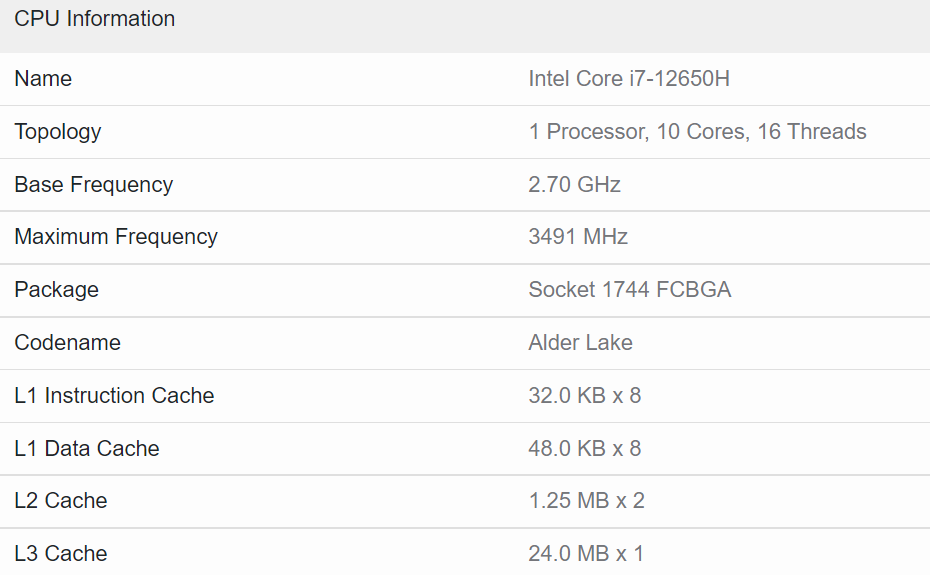Select the 24.0 MB x 1 value
The height and width of the screenshot is (575, 930).
click(586, 554)
